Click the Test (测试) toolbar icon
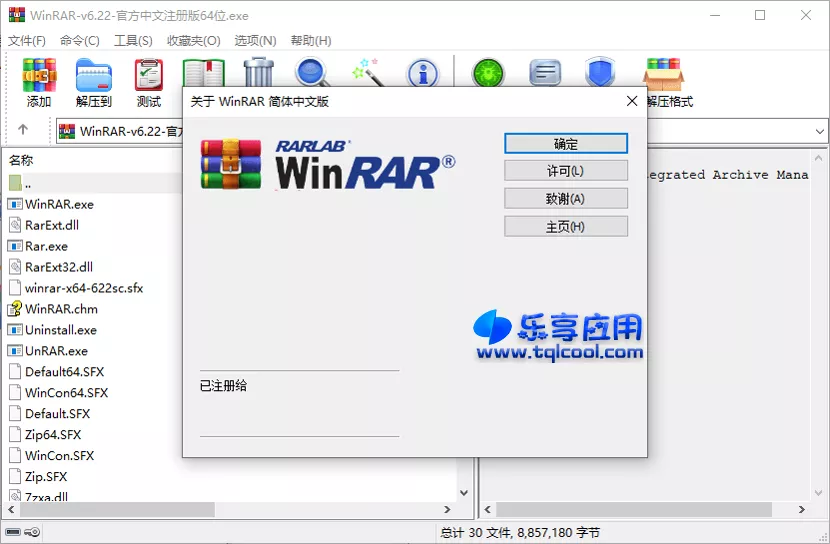Screen dimensions: 830x544 (x=149, y=75)
